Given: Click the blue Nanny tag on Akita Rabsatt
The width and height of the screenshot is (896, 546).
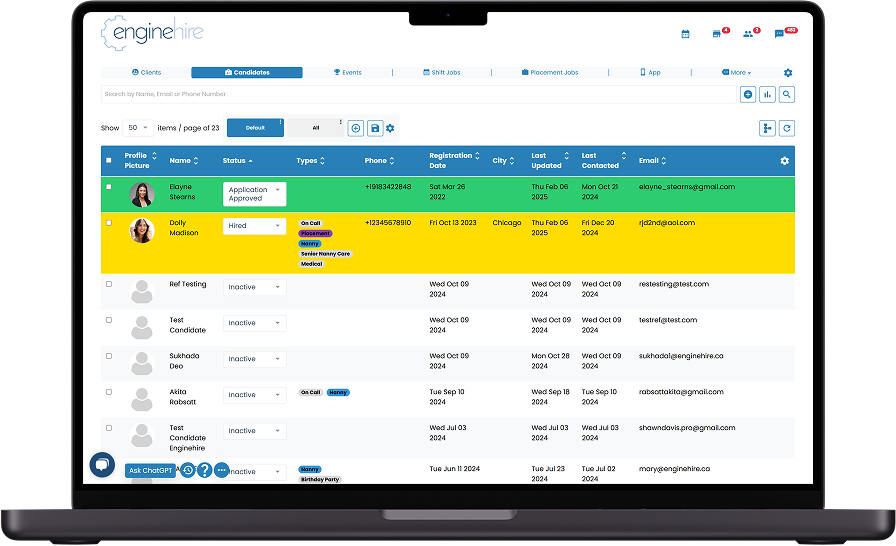Looking at the screenshot, I should 338,392.
